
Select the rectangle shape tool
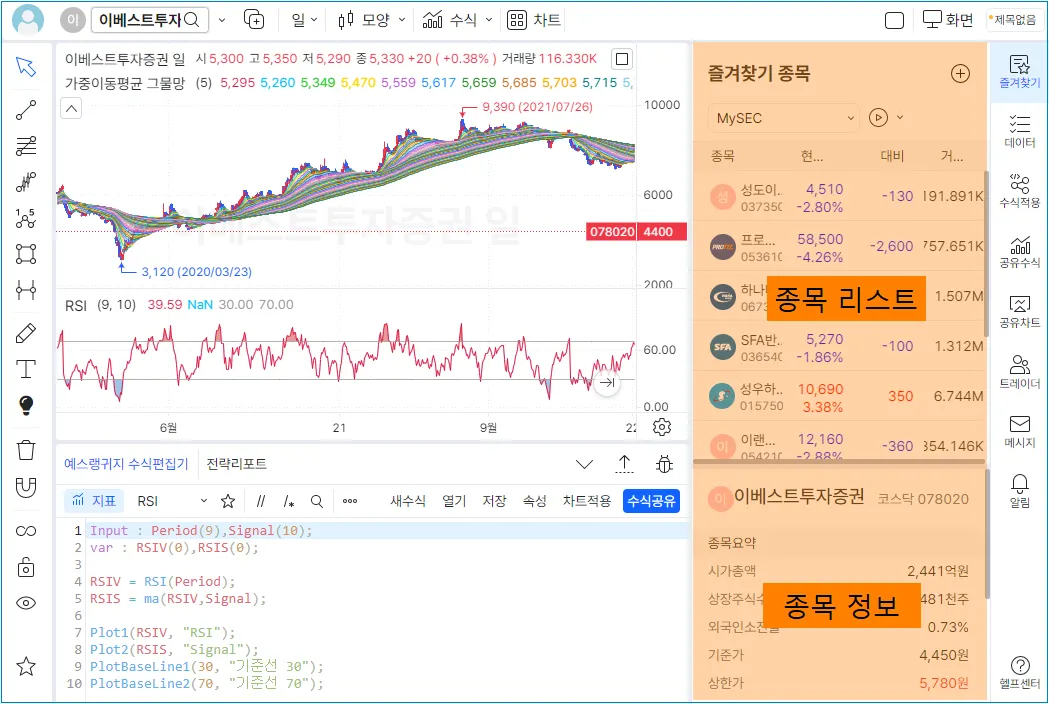(26, 254)
